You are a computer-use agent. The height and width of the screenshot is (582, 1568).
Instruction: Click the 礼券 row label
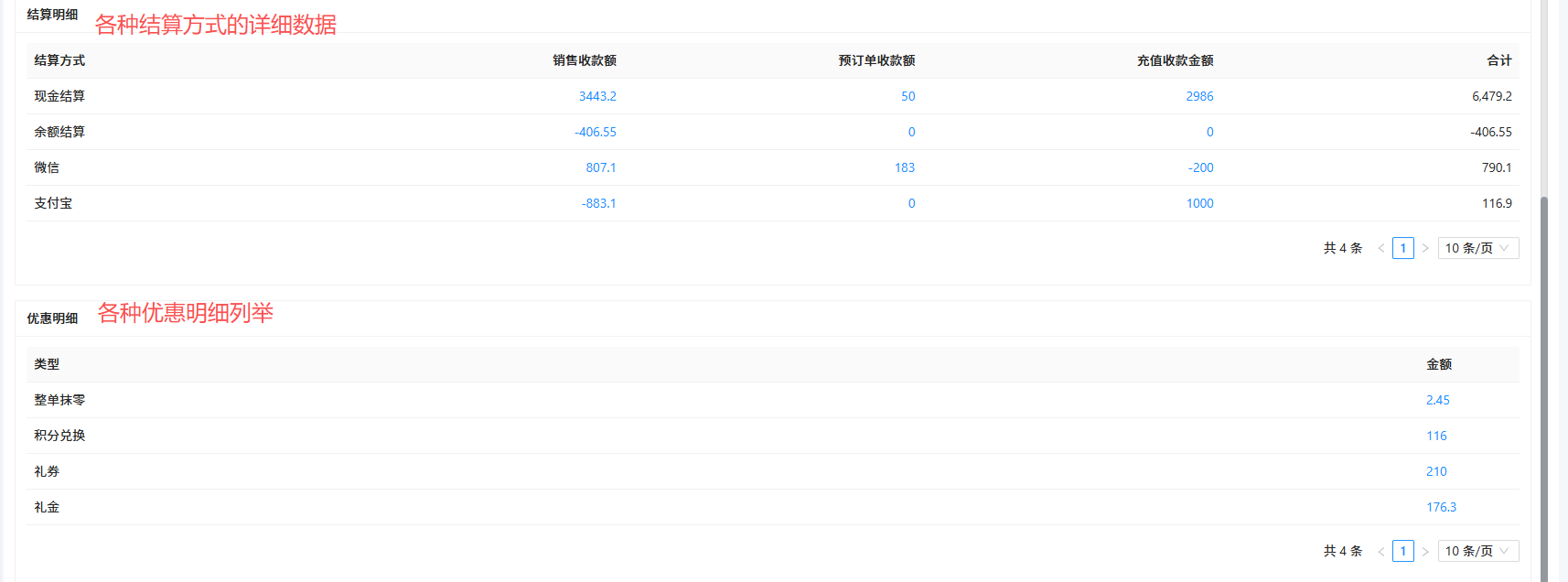47,471
